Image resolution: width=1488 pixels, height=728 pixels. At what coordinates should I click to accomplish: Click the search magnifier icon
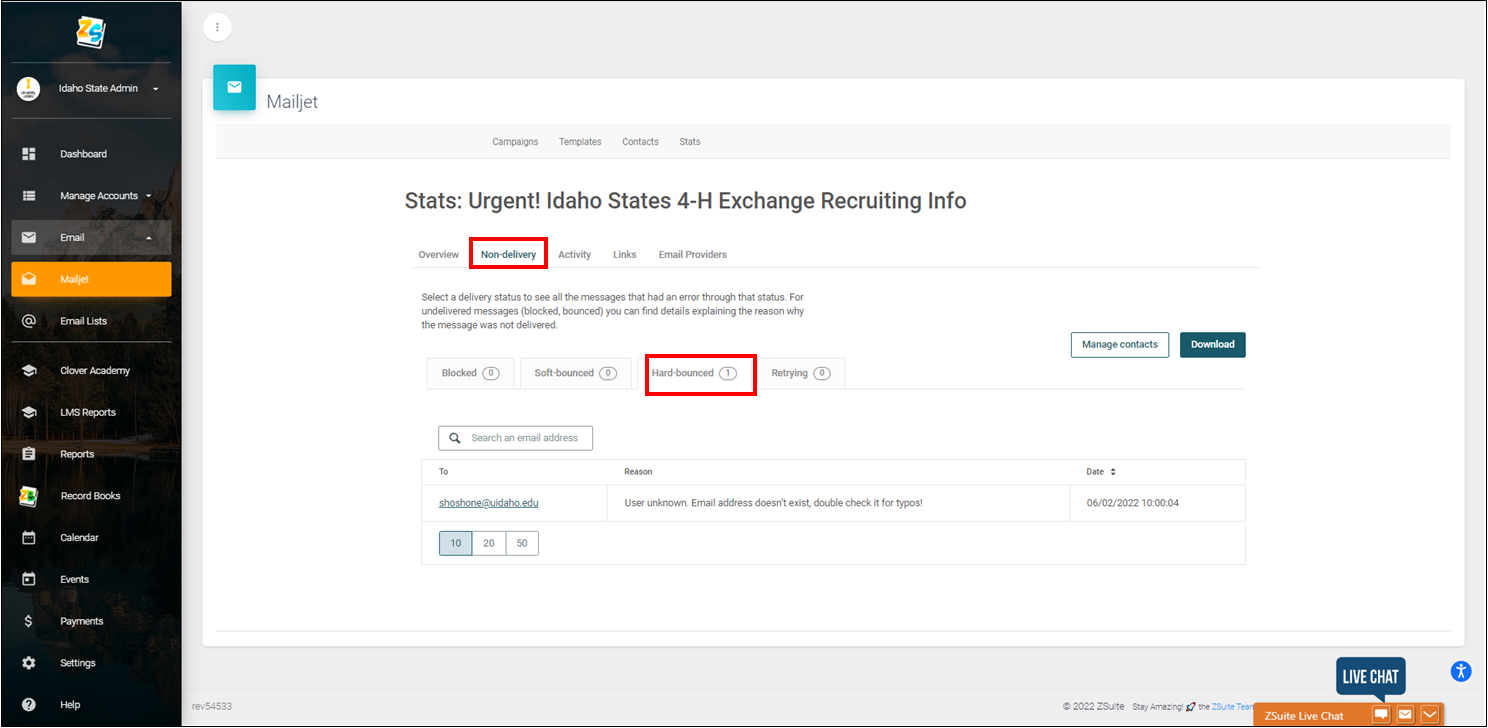pyautogui.click(x=455, y=438)
